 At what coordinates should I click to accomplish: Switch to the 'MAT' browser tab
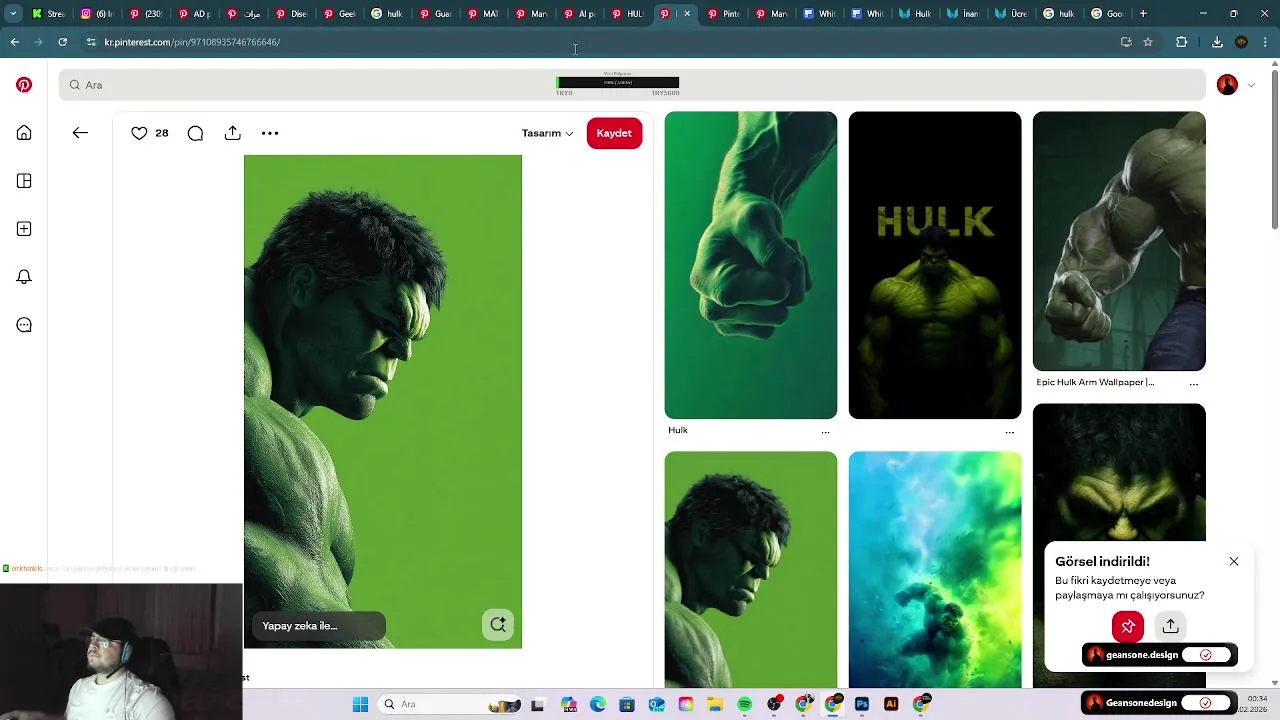point(483,14)
